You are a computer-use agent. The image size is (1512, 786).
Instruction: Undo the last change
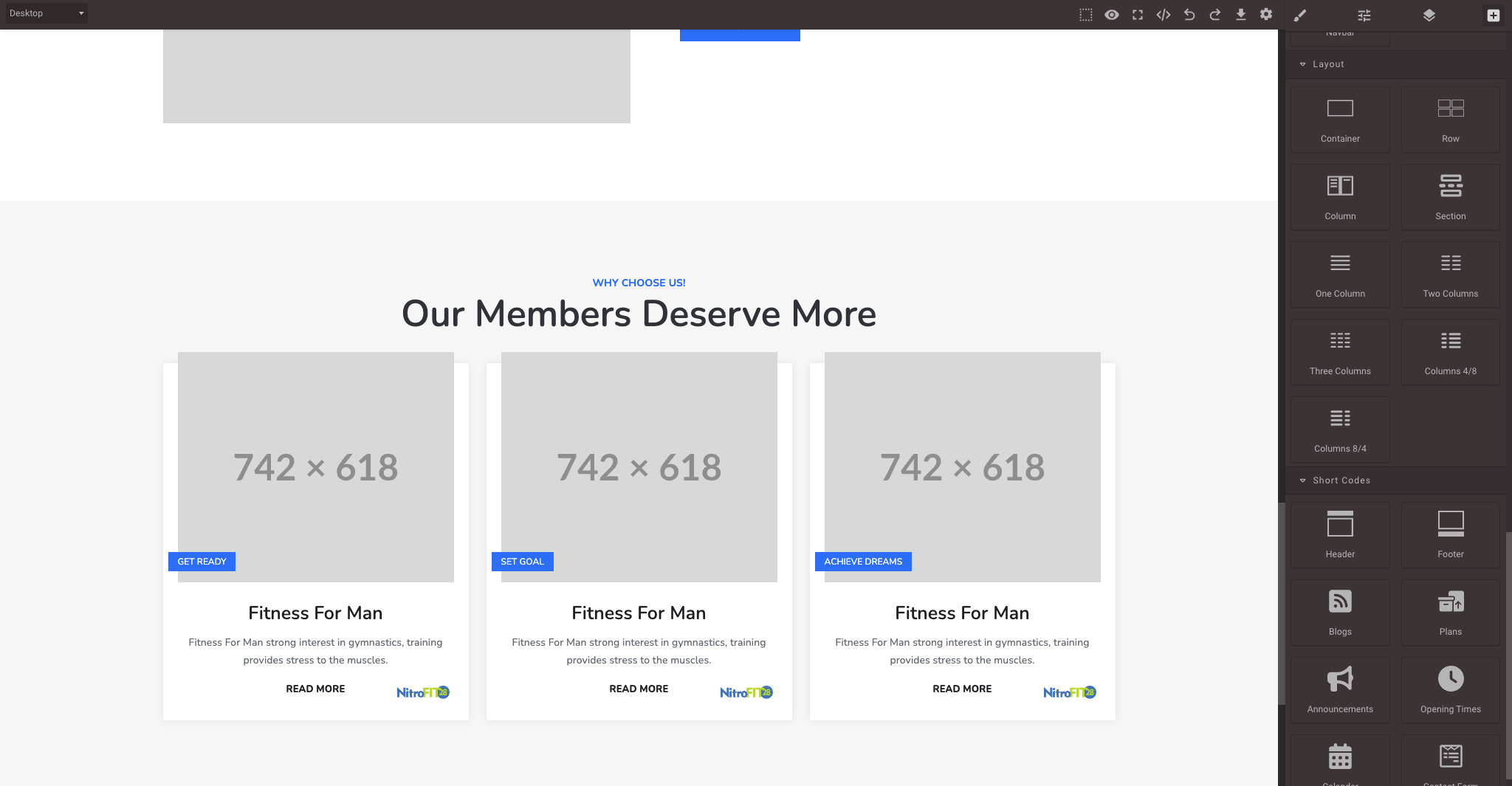click(x=1189, y=15)
